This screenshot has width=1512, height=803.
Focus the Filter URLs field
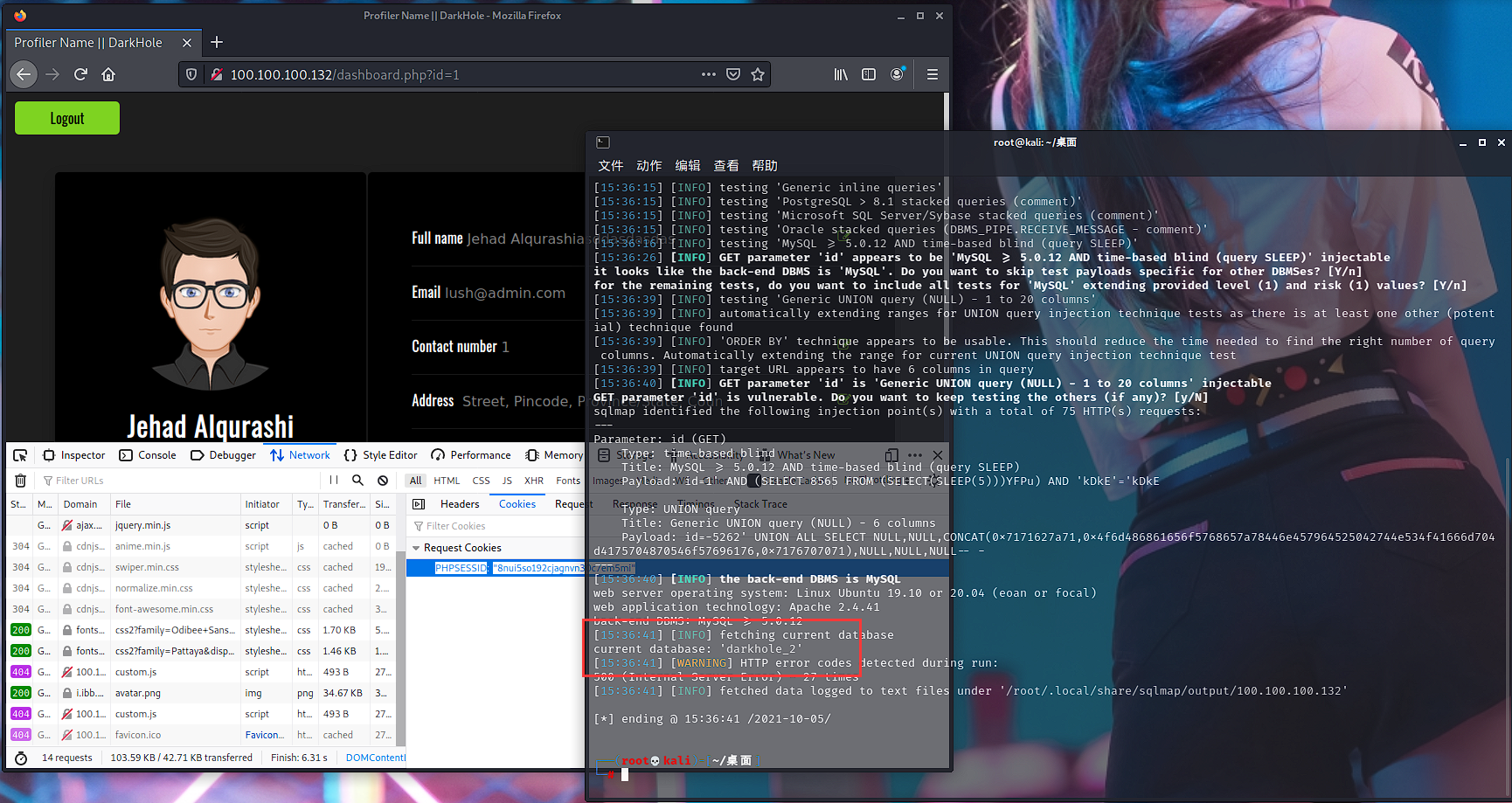point(179,481)
